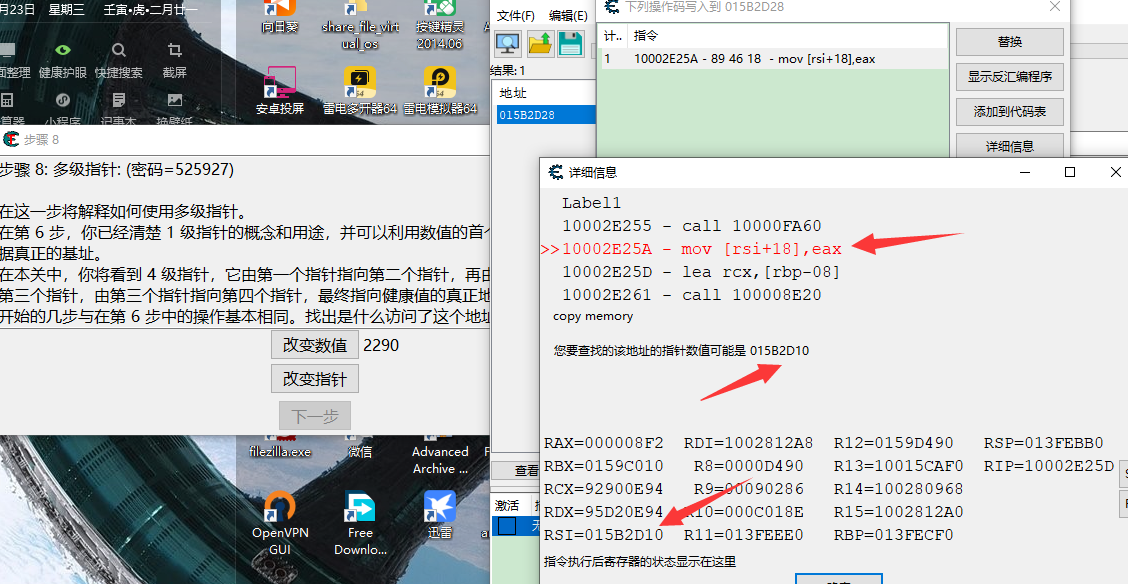Click the 截屏 crop icon in desktop widget
The image size is (1128, 584).
click(x=174, y=50)
